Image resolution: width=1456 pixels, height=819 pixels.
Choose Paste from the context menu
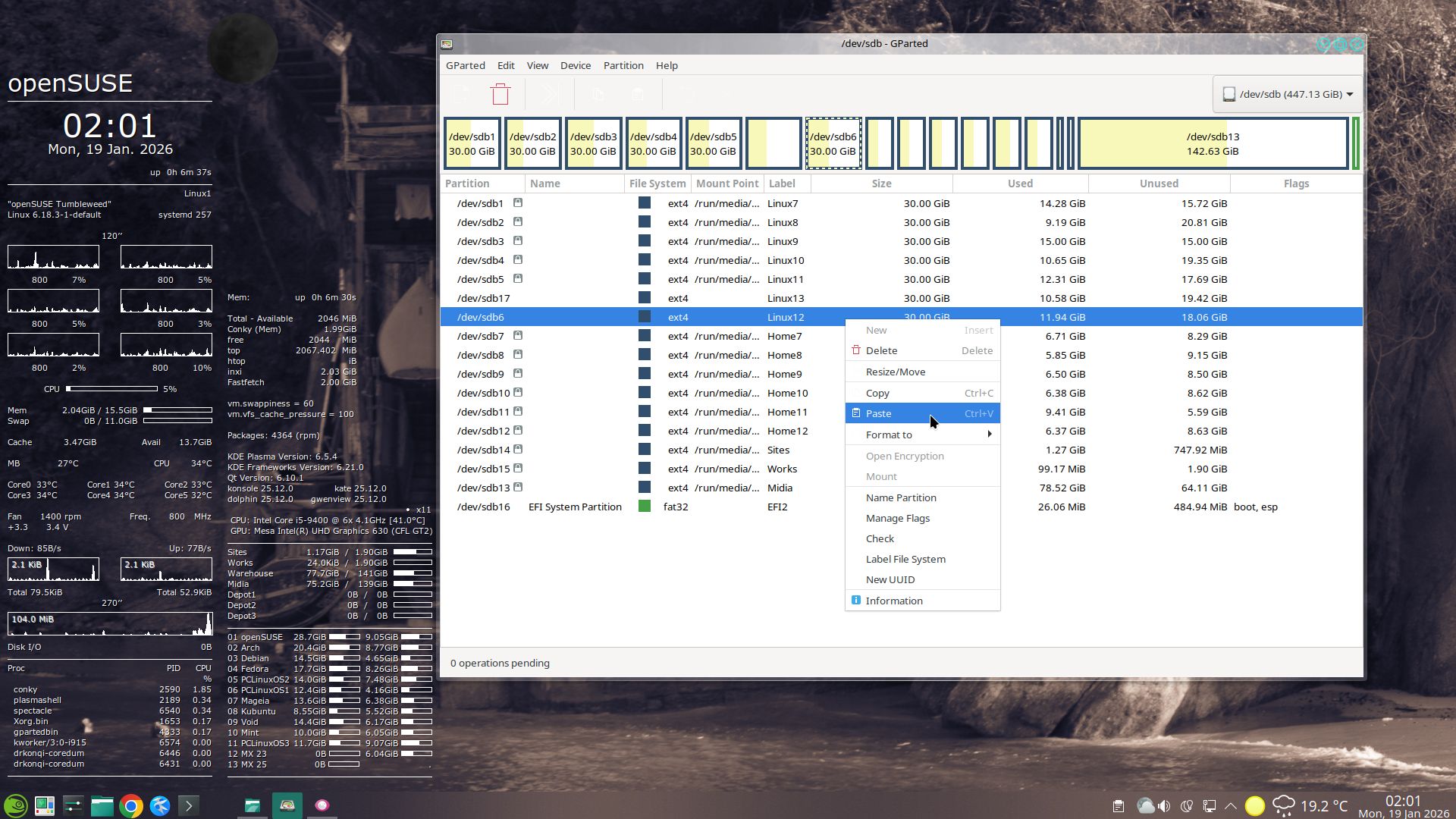pyautogui.click(x=879, y=413)
